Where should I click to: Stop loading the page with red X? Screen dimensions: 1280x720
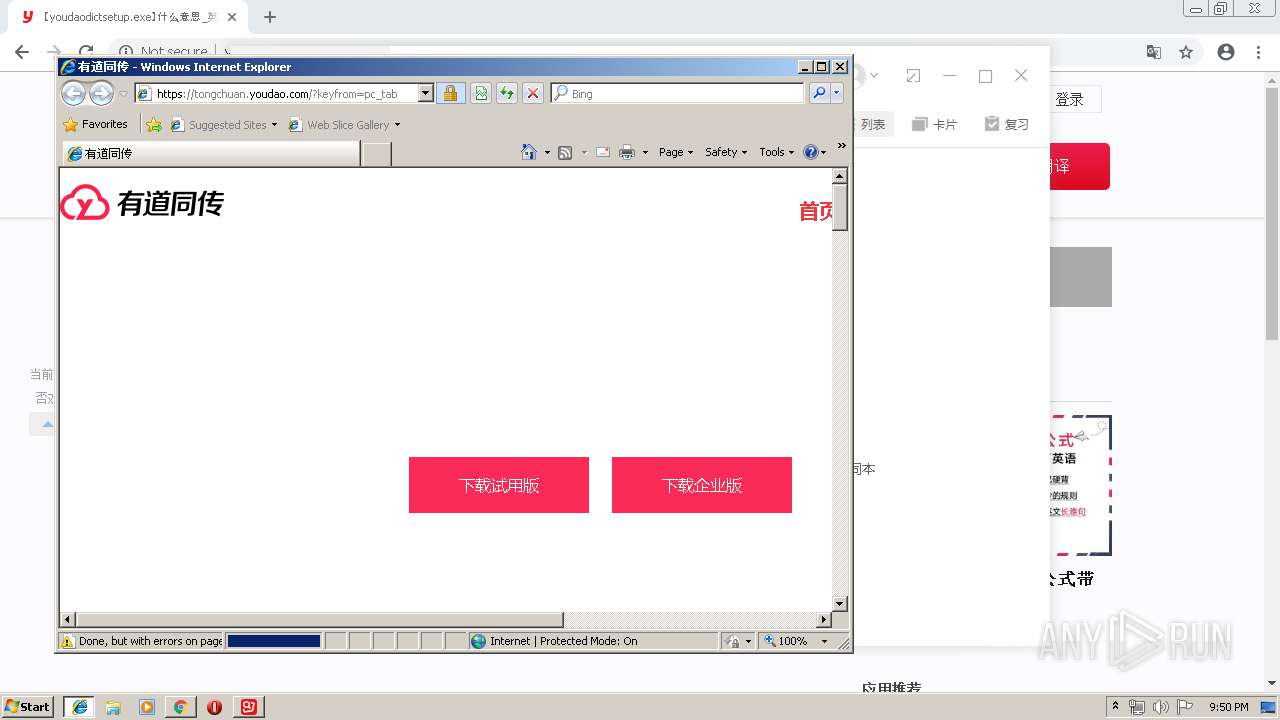tap(533, 93)
